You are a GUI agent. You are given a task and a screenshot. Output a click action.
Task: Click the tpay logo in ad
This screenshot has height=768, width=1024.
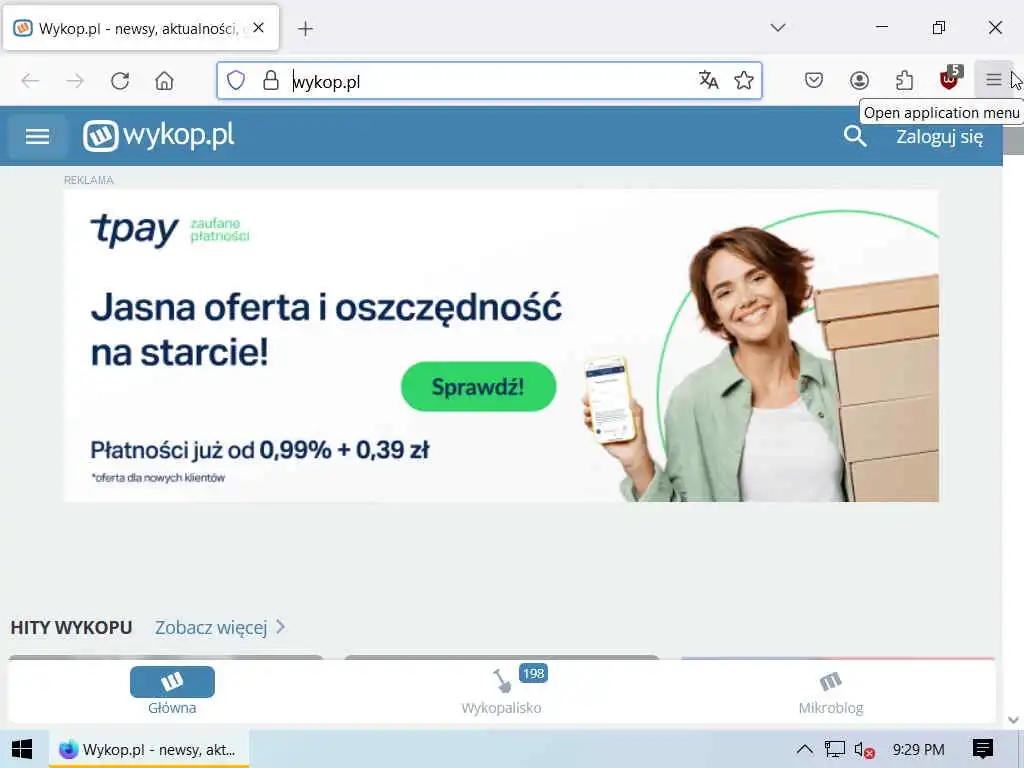point(134,230)
